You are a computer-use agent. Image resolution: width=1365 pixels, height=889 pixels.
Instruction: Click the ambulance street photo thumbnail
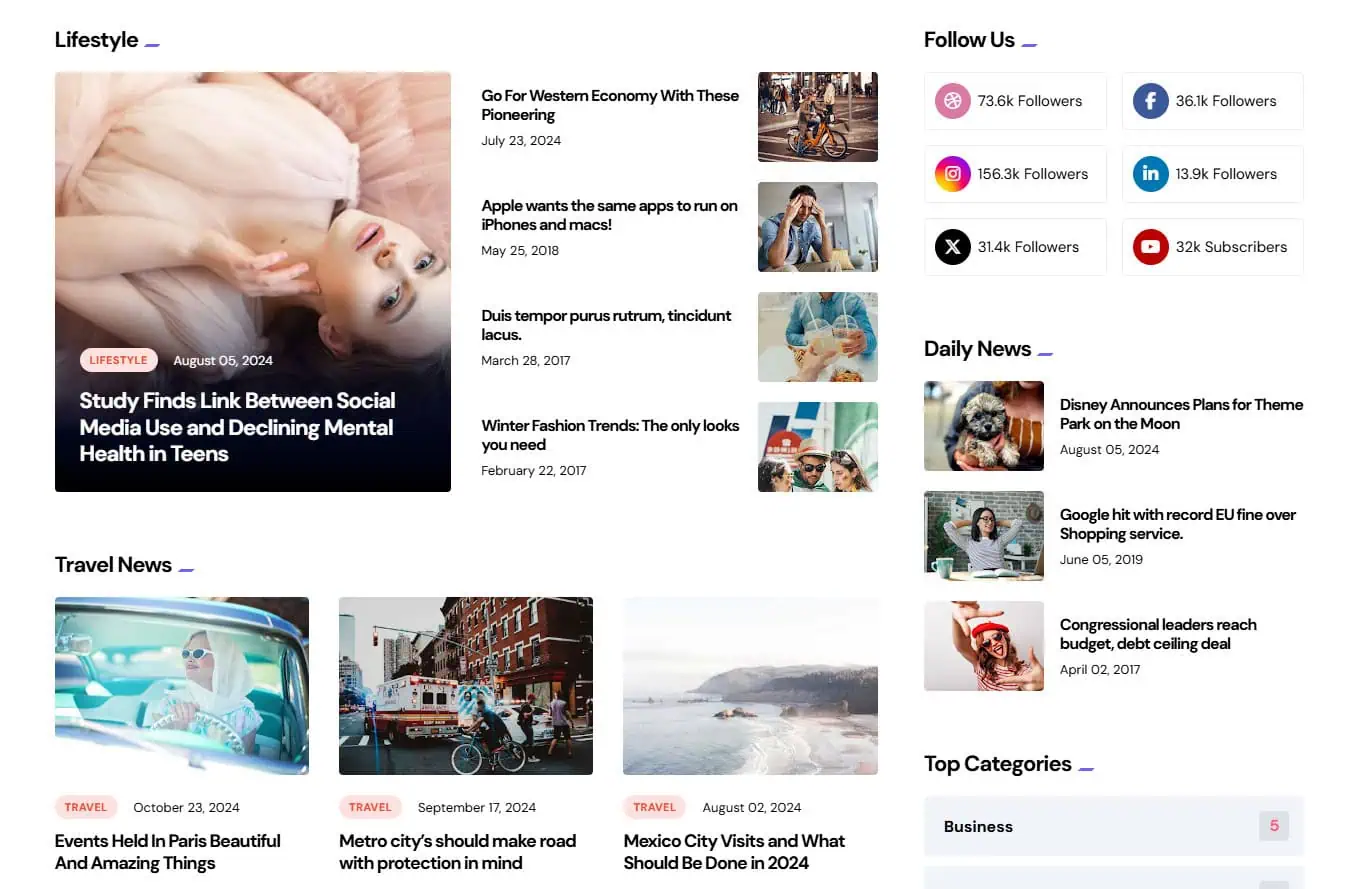click(x=465, y=686)
